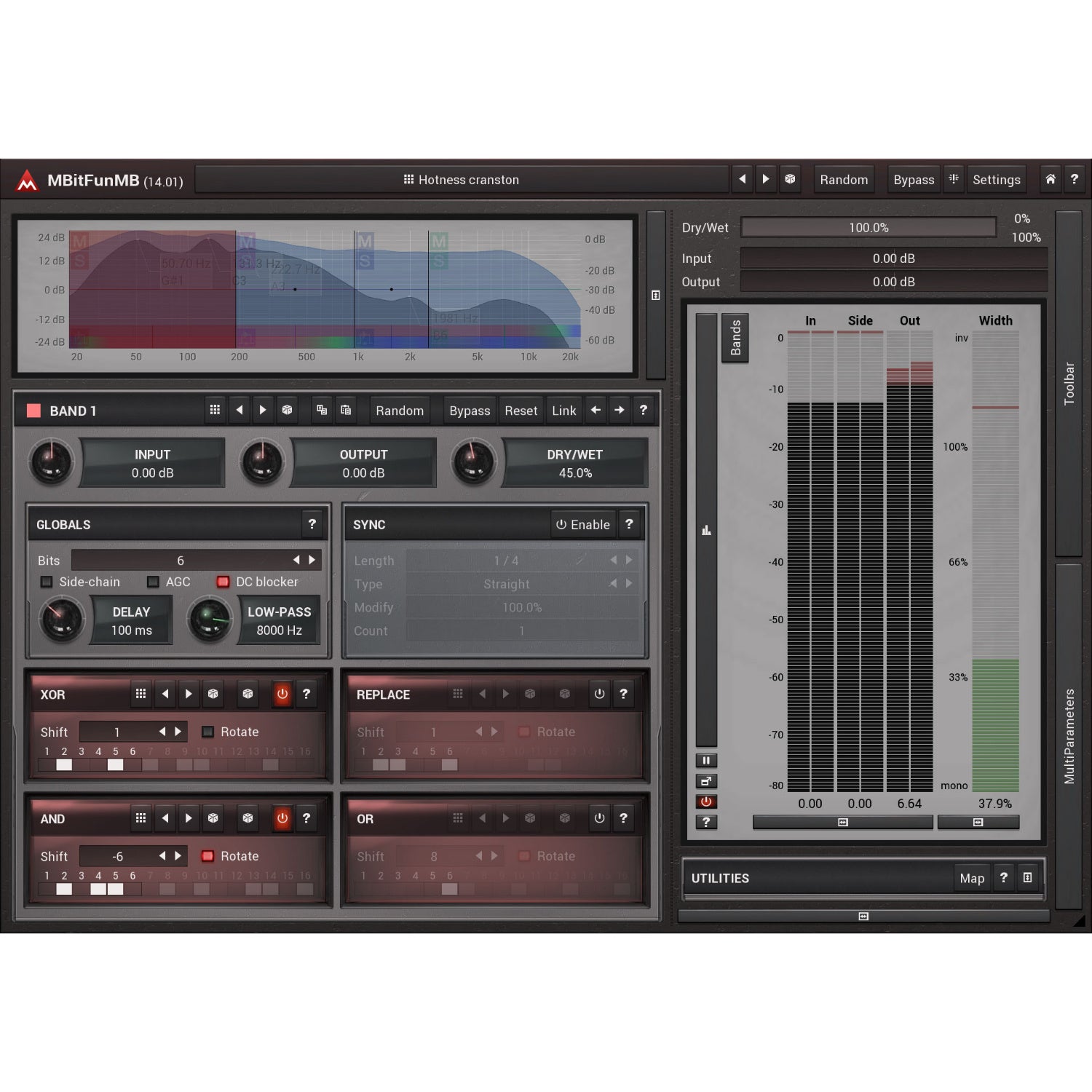Open the Settings menu
Screen dimensions: 1092x1092
[x=997, y=180]
